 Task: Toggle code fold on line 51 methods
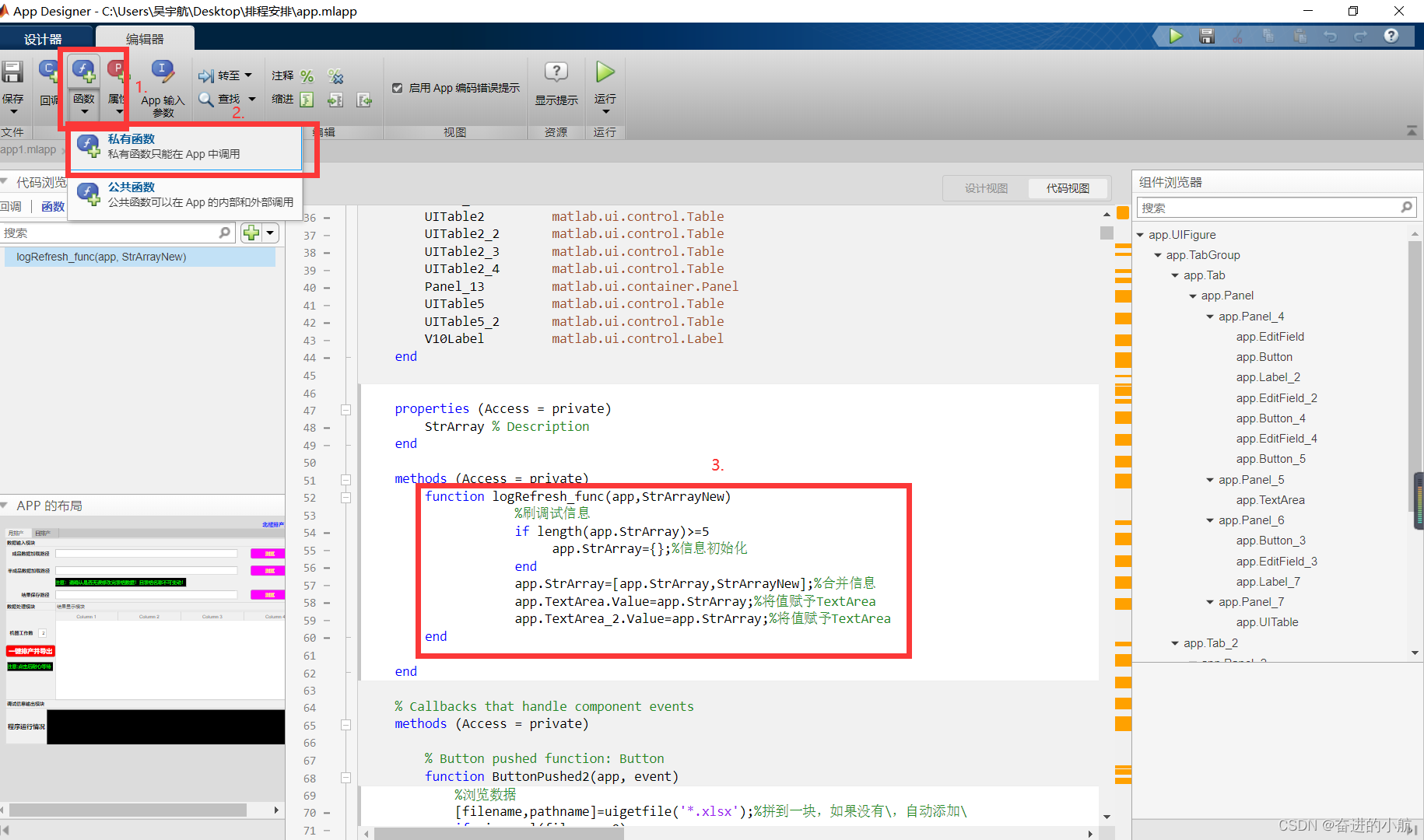[x=346, y=480]
